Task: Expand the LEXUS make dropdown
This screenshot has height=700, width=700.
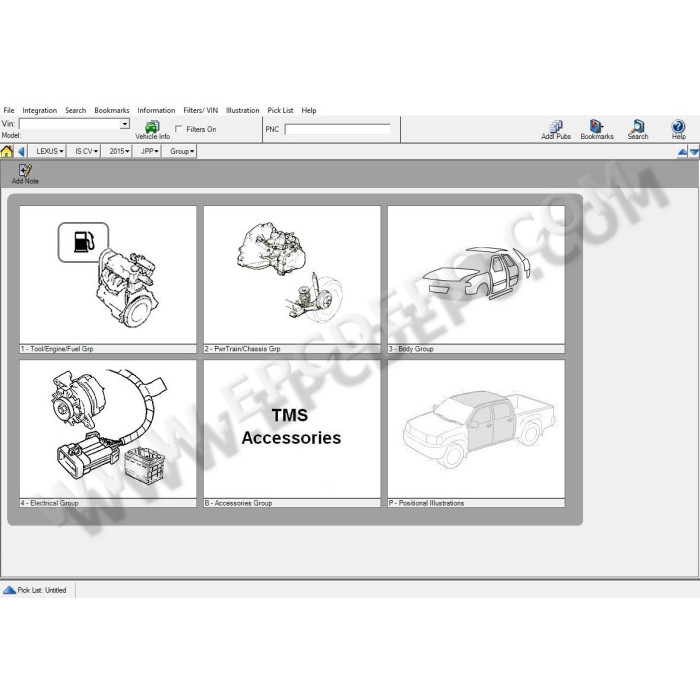Action: click(x=50, y=151)
